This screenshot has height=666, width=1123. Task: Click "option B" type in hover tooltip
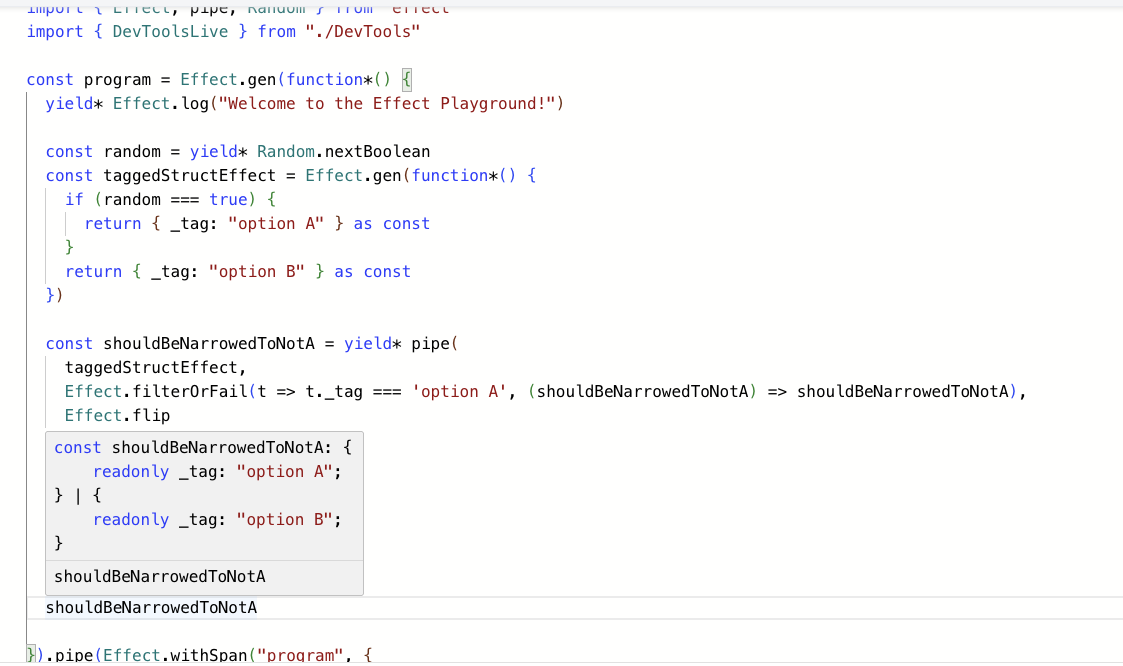(284, 520)
